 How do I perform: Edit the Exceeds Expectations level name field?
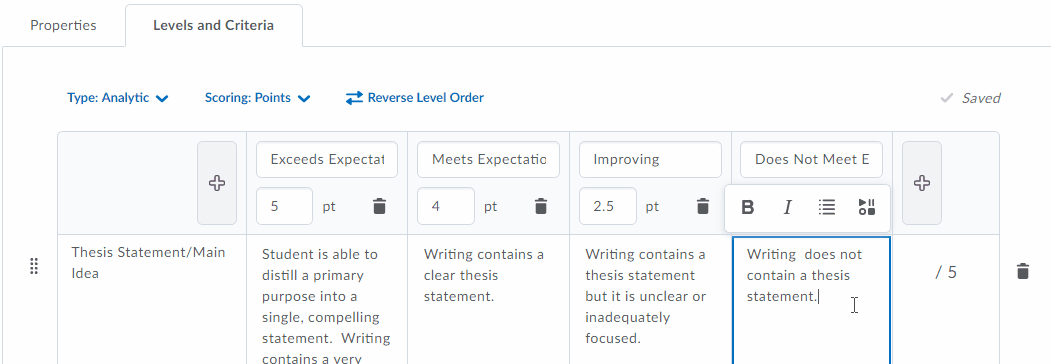327,160
